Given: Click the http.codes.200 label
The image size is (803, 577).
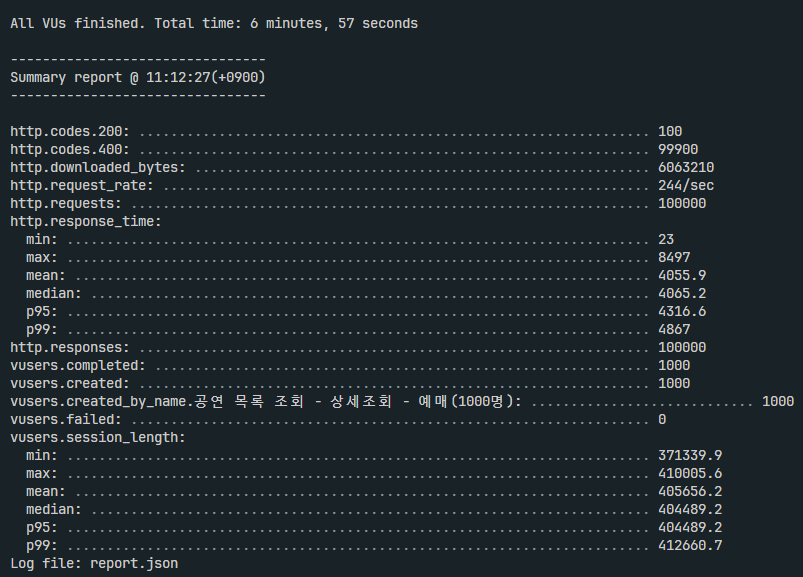Looking at the screenshot, I should (70, 132).
